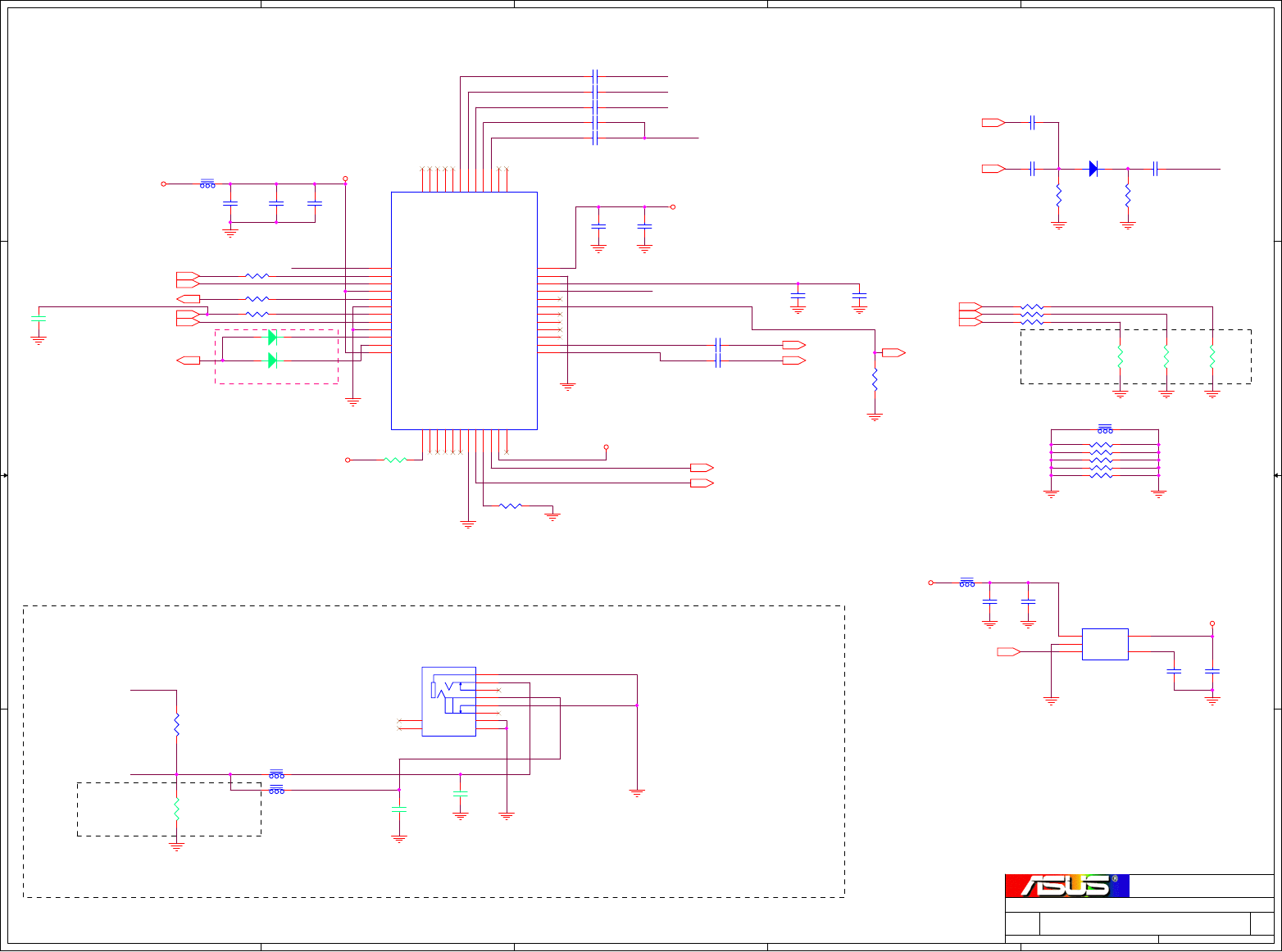Screen dimensions: 1282x952
Task: Select the green capacitor nearest the jack's ground
Action: click(x=461, y=794)
